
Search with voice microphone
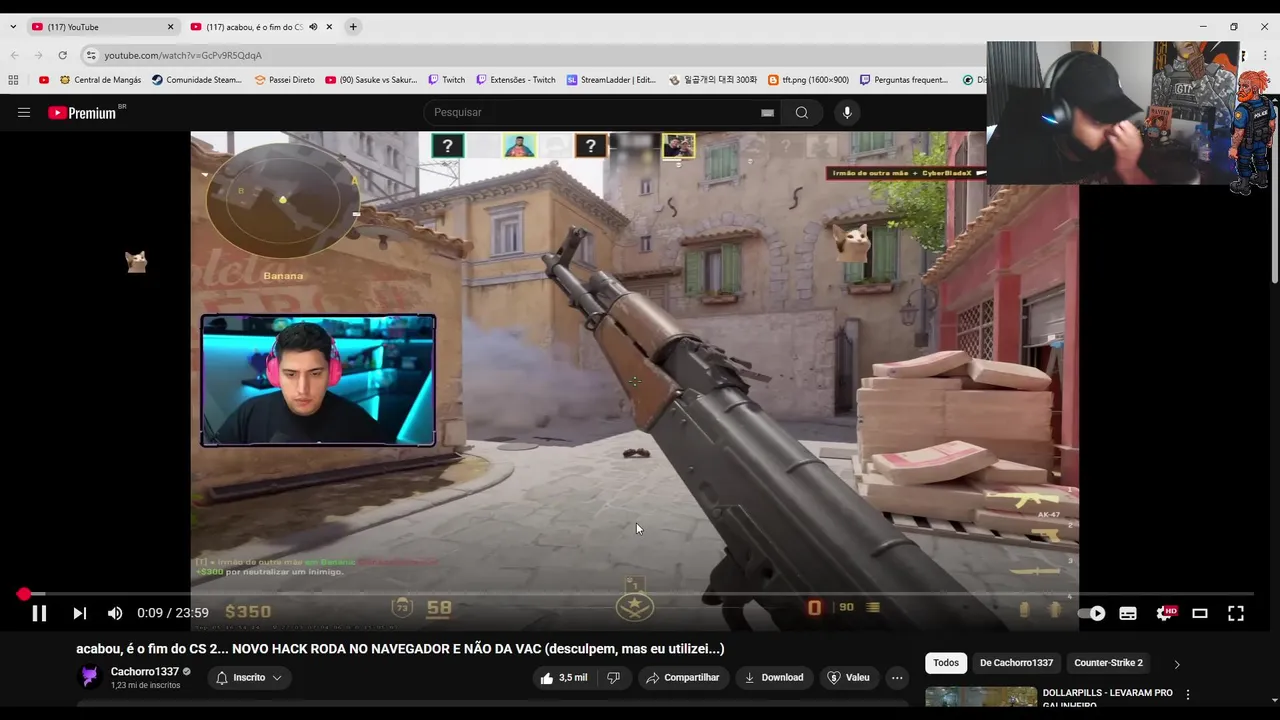tap(847, 112)
